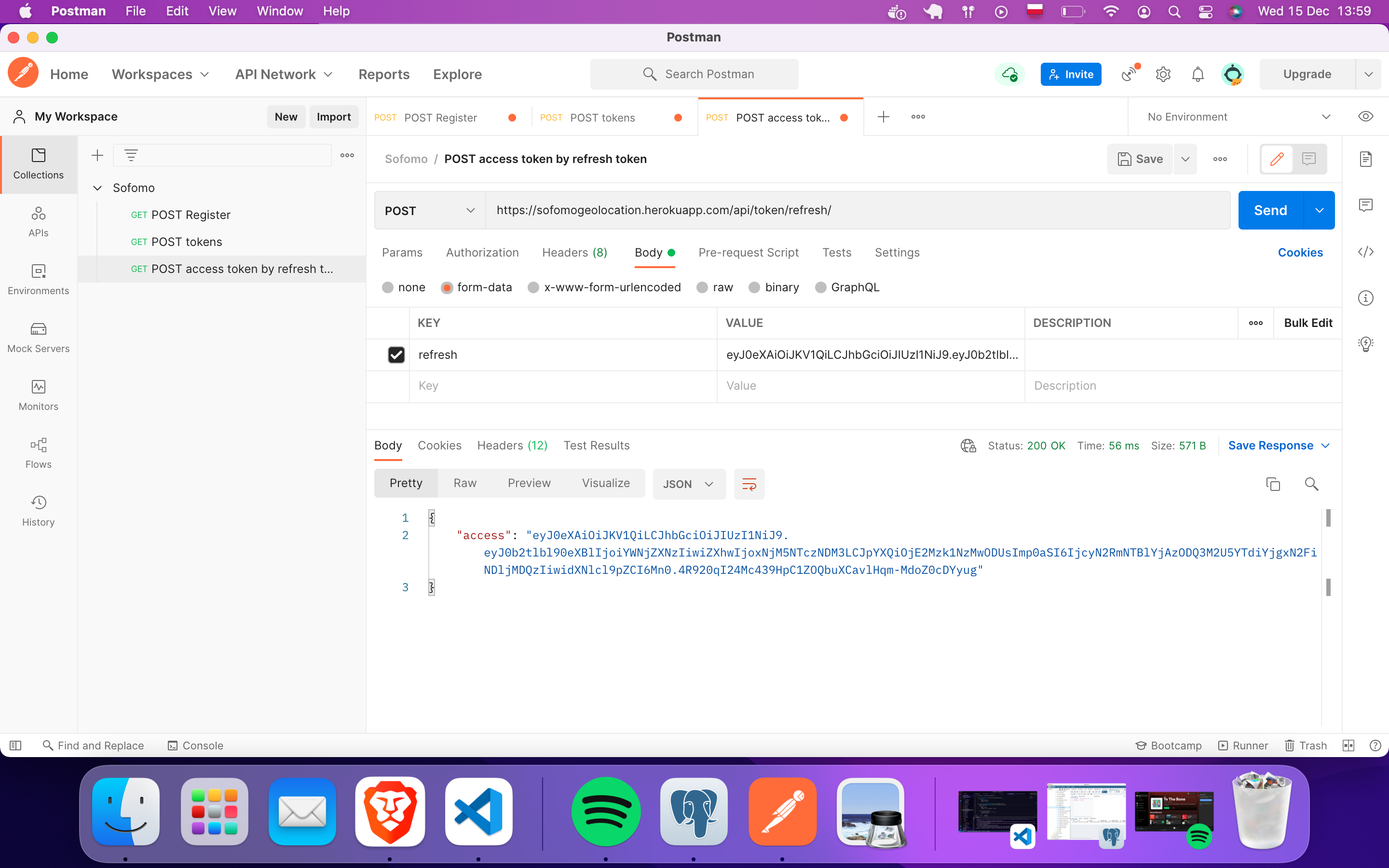Screen dimensions: 1389x868
Task: Open Postman settings gear
Action: 1163,74
